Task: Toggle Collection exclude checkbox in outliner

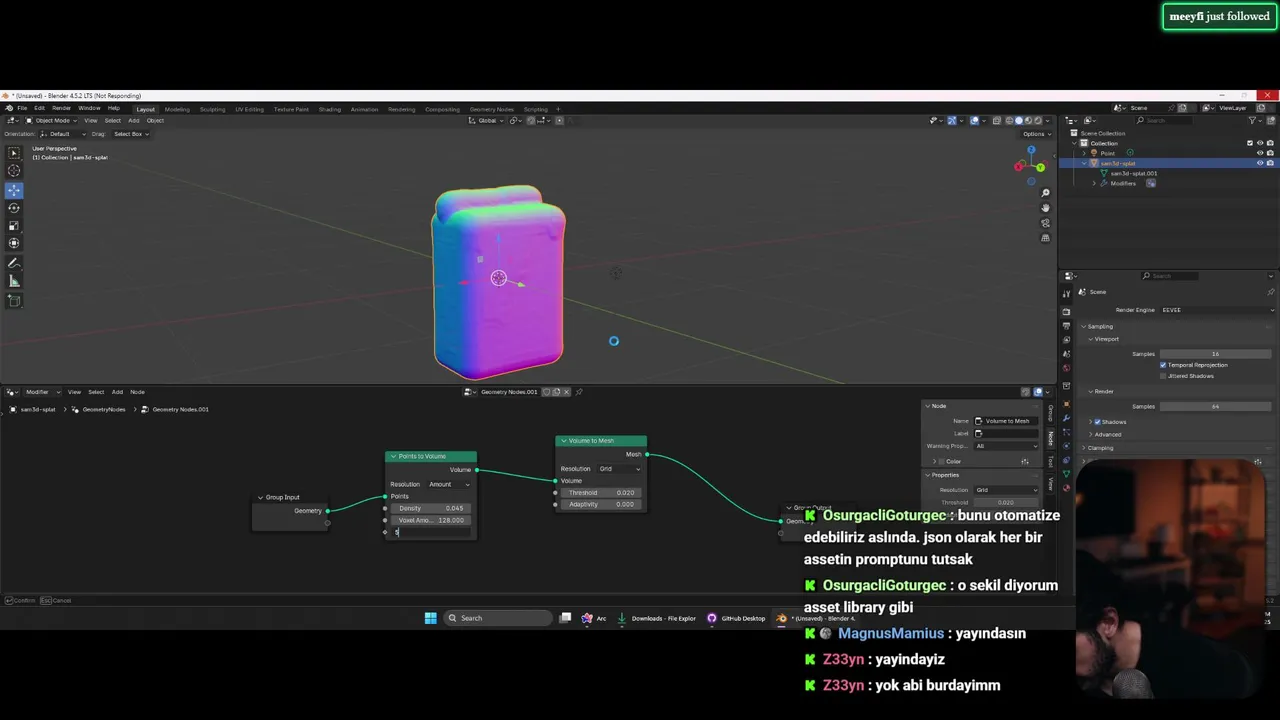Action: [1249, 143]
